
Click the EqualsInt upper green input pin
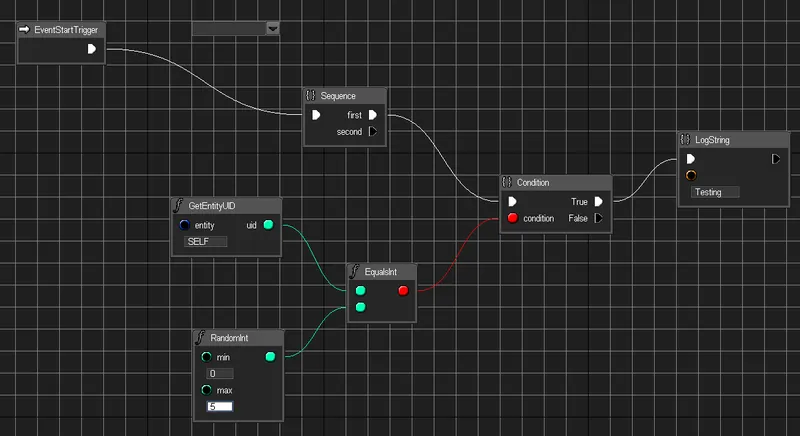(x=360, y=291)
